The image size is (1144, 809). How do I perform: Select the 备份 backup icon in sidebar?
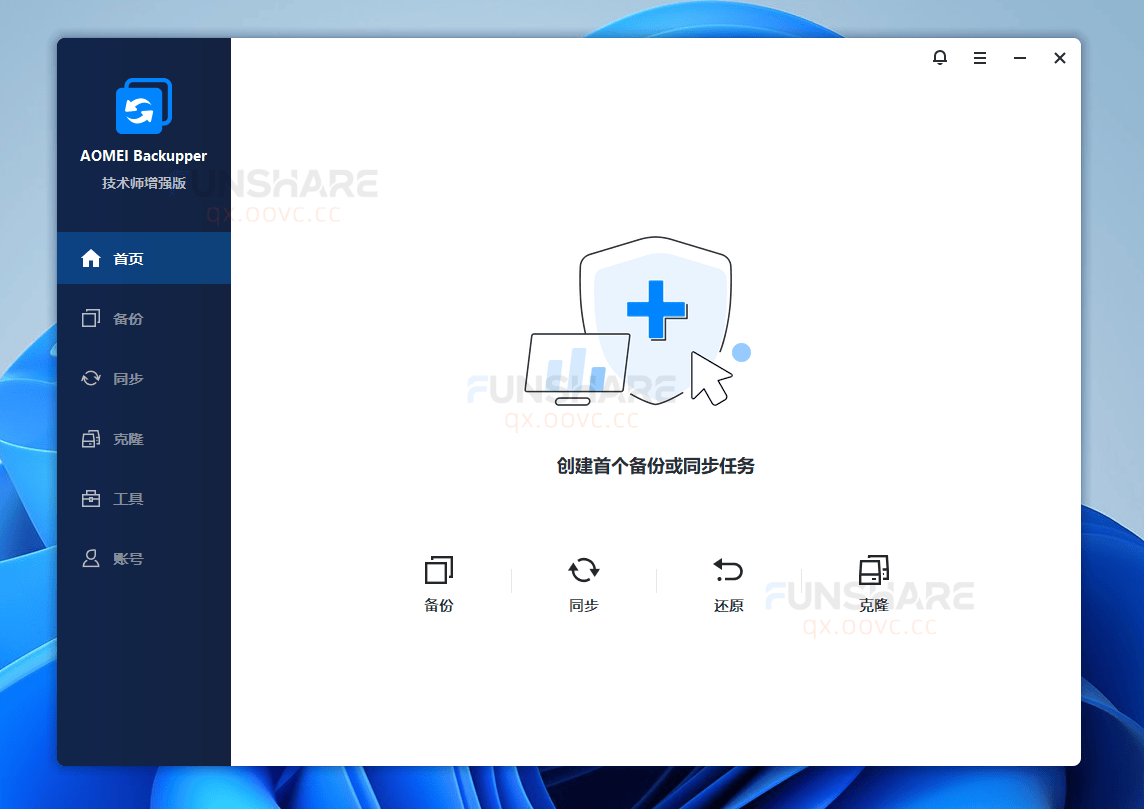[x=91, y=319]
